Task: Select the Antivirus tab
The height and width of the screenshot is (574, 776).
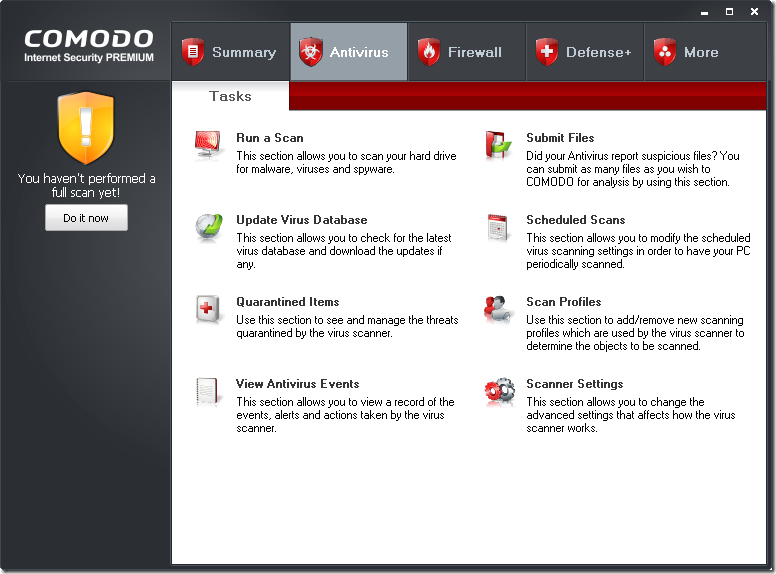Action: click(x=349, y=51)
